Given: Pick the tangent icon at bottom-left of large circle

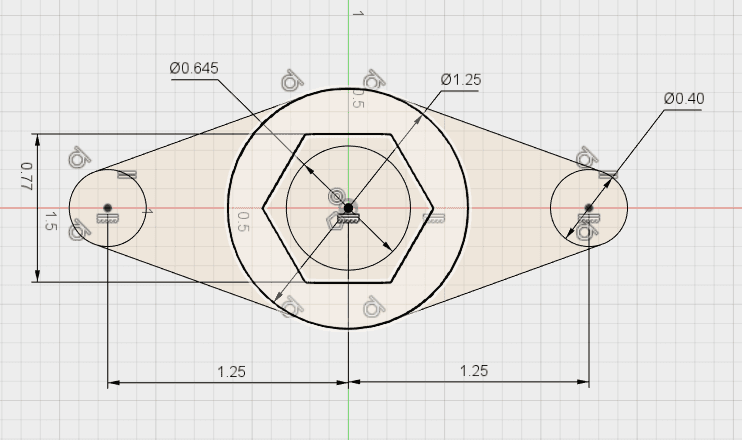Looking at the screenshot, I should 290,308.
